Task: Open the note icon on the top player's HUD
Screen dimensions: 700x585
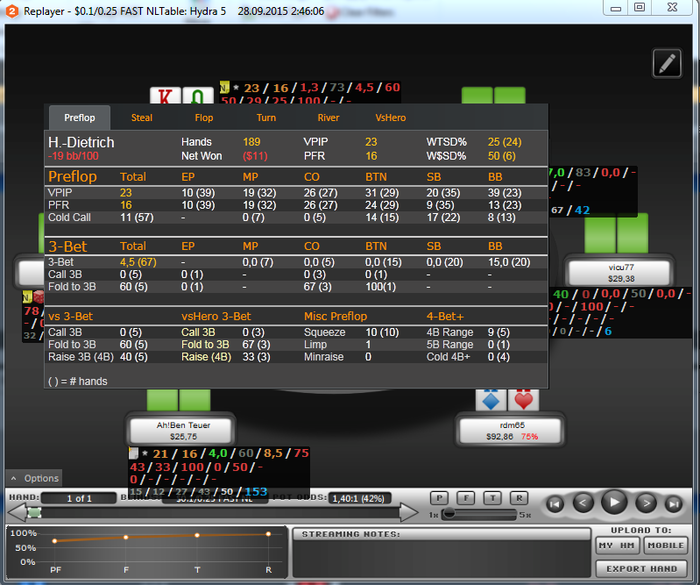Action: (225, 88)
